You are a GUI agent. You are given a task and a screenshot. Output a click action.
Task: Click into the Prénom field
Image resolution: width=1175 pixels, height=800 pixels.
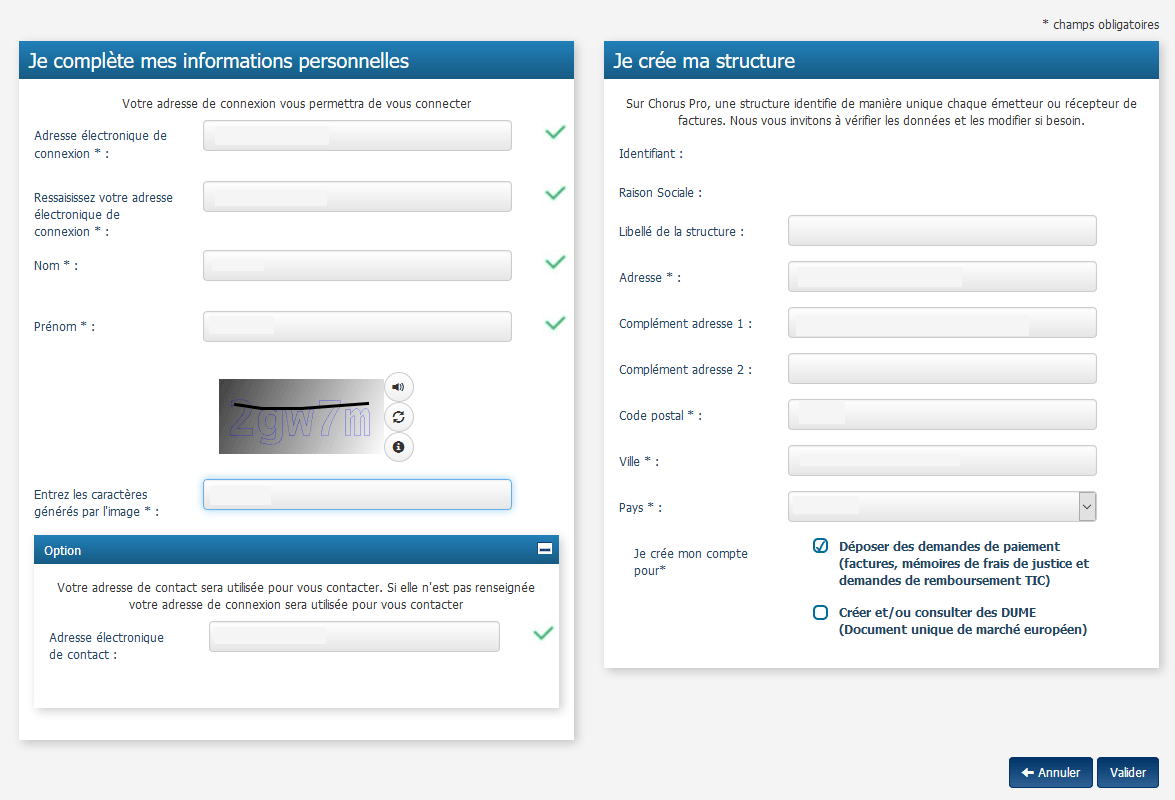coord(357,327)
